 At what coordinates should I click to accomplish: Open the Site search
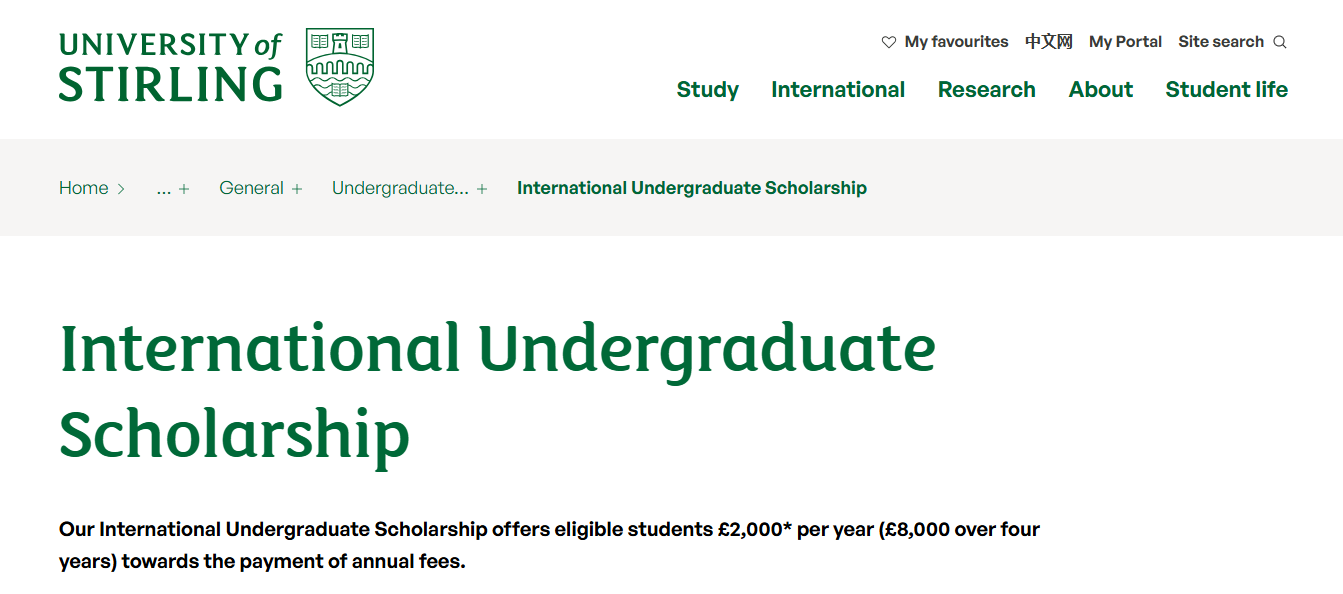pyautogui.click(x=1222, y=41)
